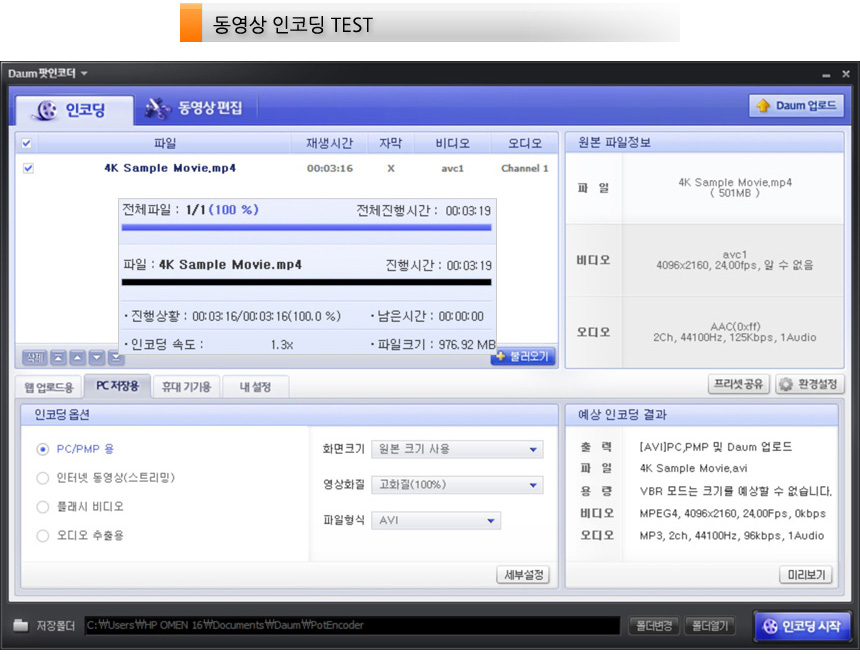
Task: Open the 파일형식 AVI format dropdown
Action: 435,521
